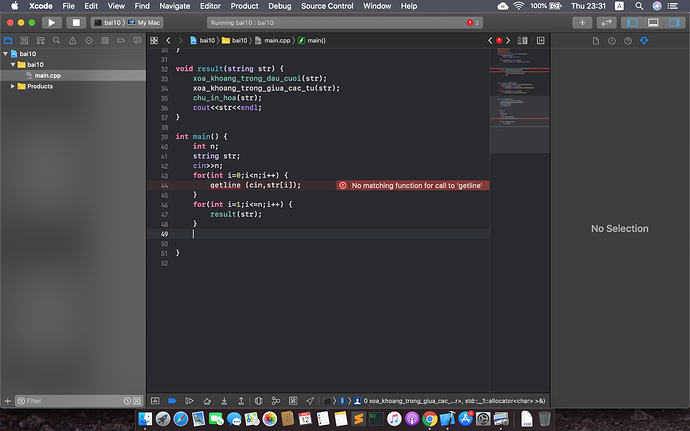Image resolution: width=690 pixels, height=431 pixels.
Task: Open Debug View Hierarchy
Action: point(259,401)
